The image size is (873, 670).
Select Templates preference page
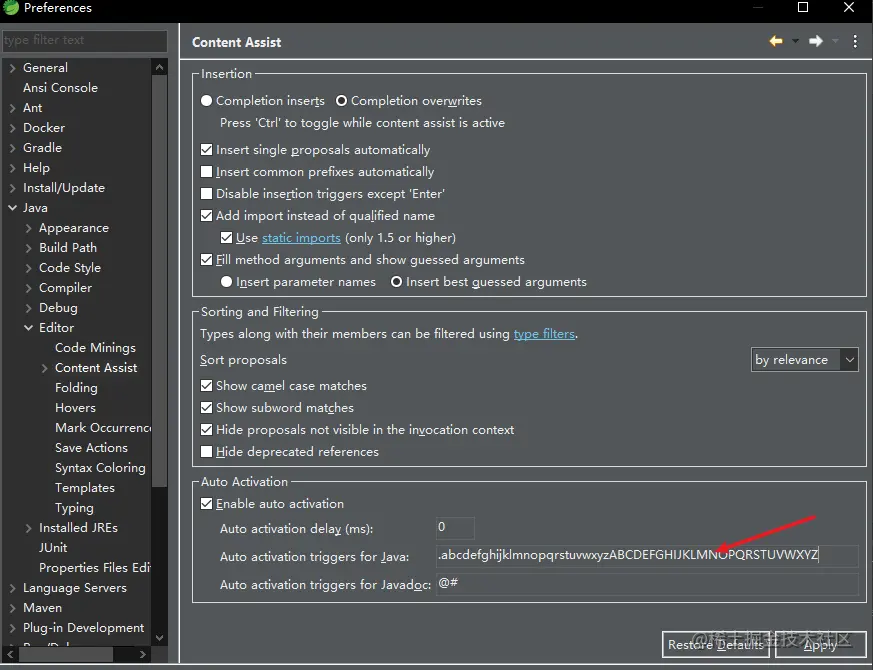[x=85, y=488]
